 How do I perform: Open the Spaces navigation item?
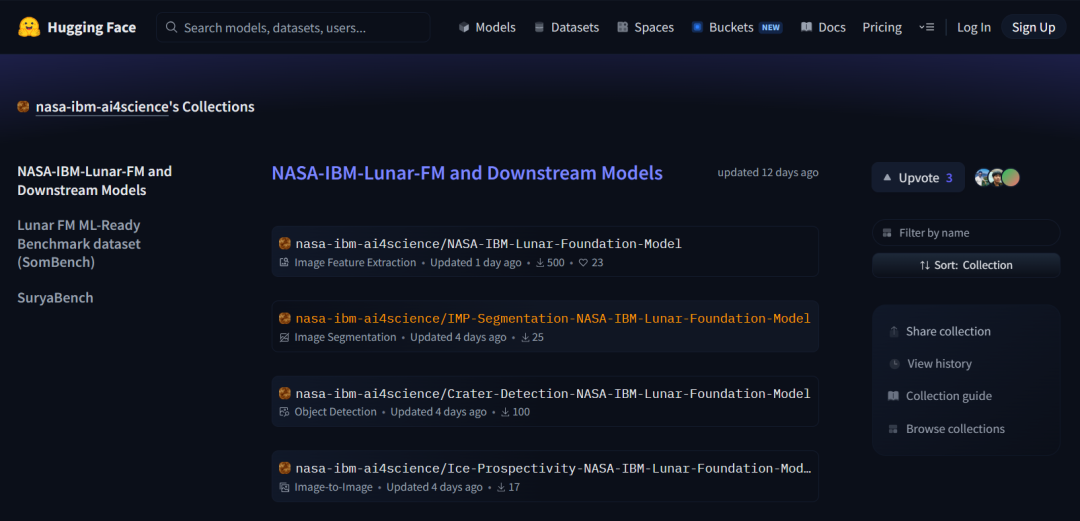coord(645,28)
